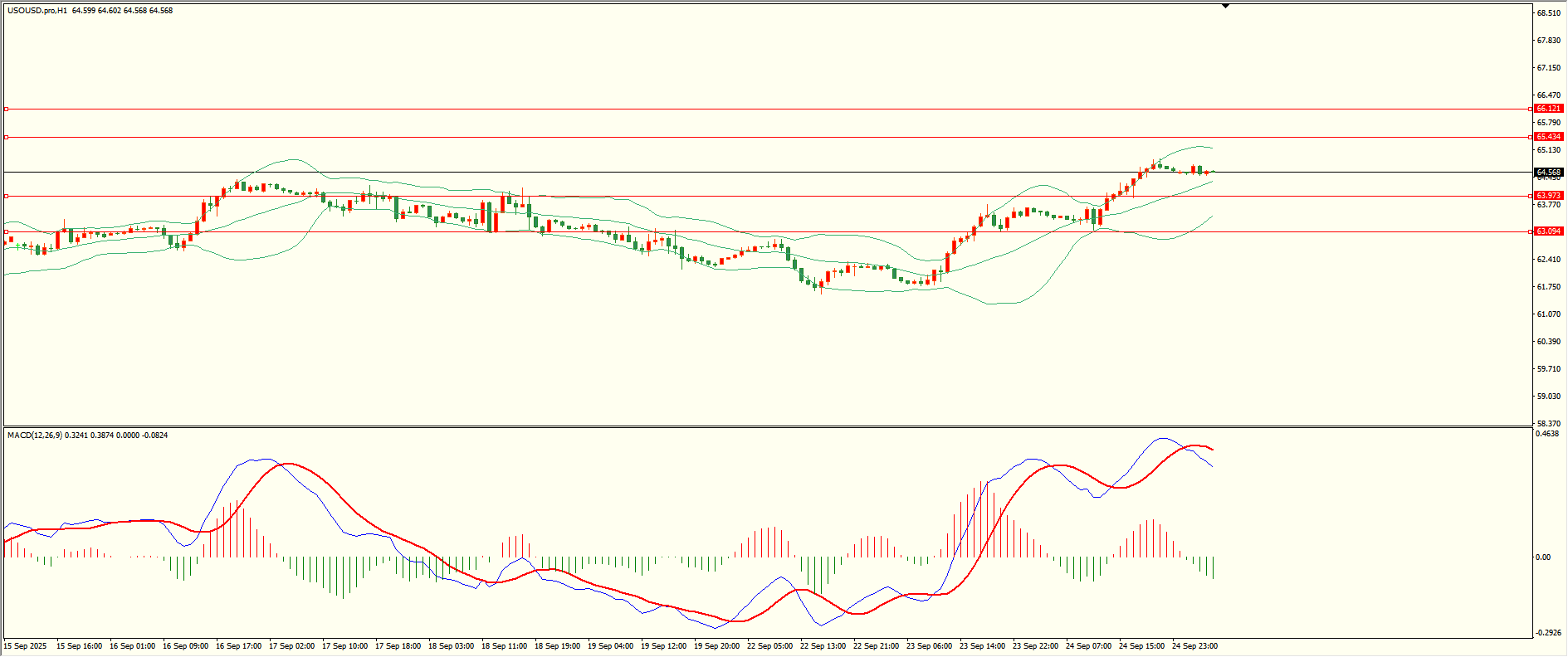Viewport: 1568px width, 657px height.
Task: Click the red 63.094 price tag
Action: pyautogui.click(x=1548, y=231)
